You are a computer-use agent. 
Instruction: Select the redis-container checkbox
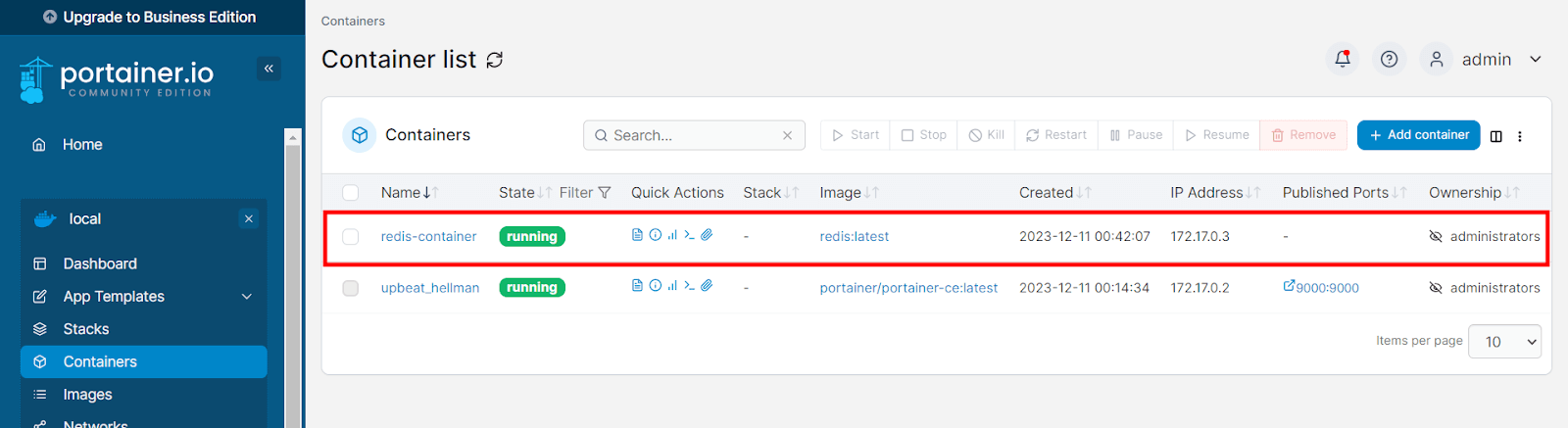tap(351, 237)
